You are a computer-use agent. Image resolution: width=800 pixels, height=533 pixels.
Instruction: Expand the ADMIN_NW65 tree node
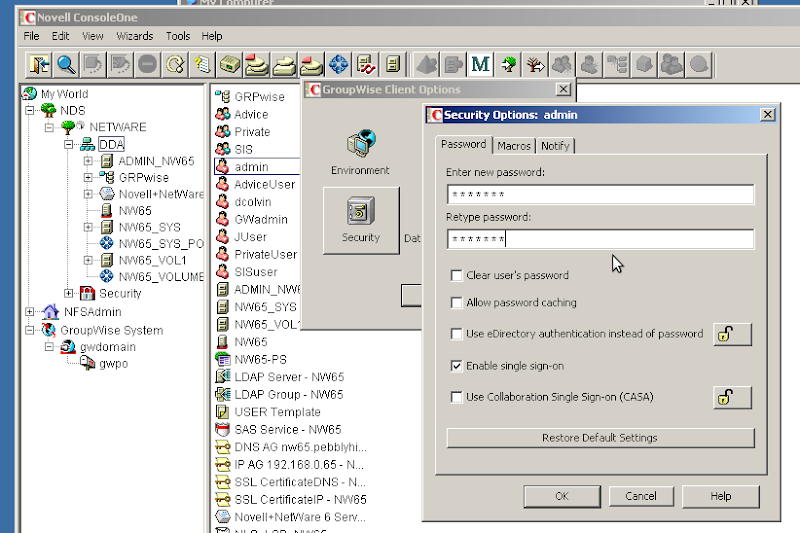(x=88, y=161)
